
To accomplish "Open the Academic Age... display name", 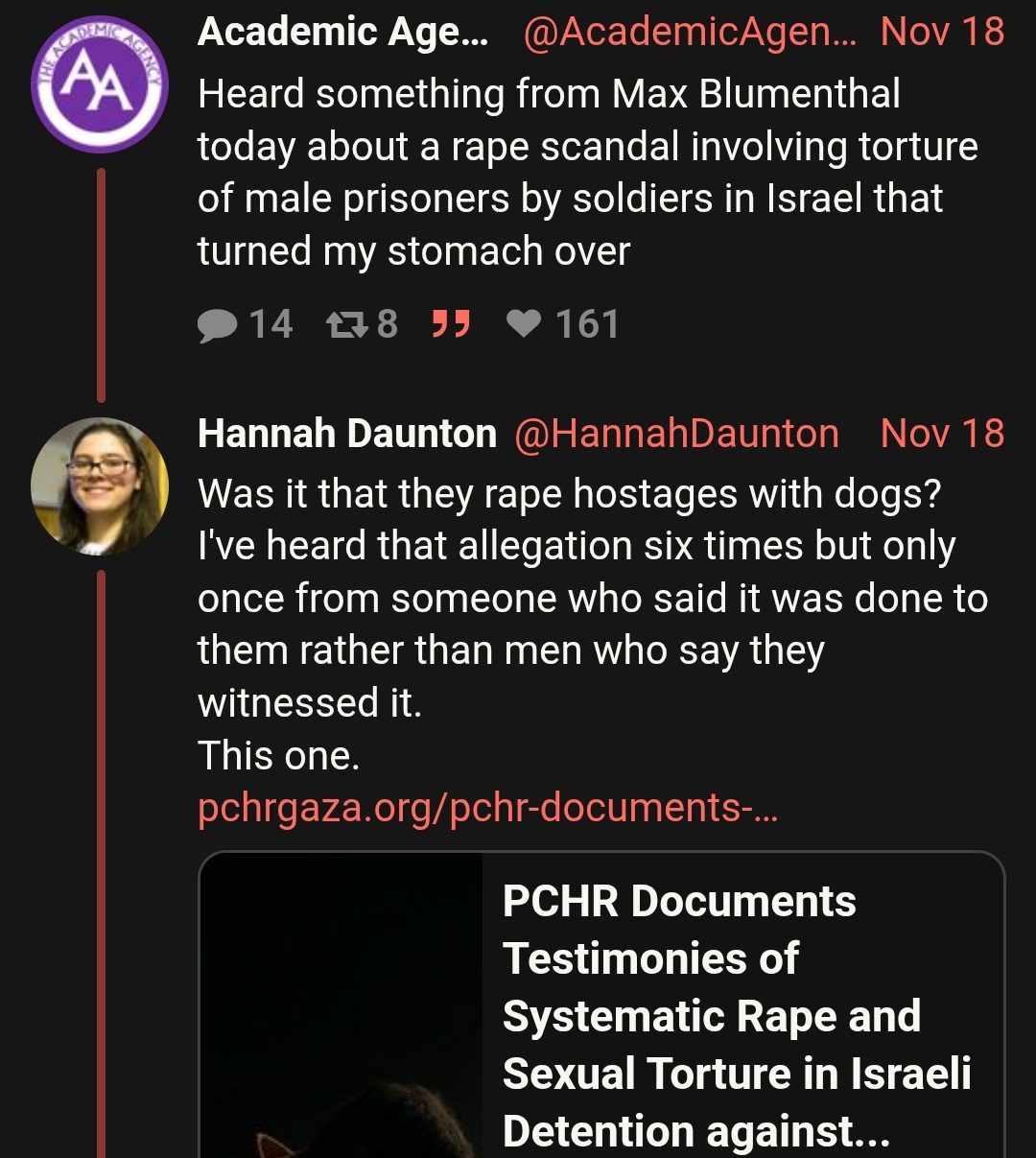I will pos(342,33).
